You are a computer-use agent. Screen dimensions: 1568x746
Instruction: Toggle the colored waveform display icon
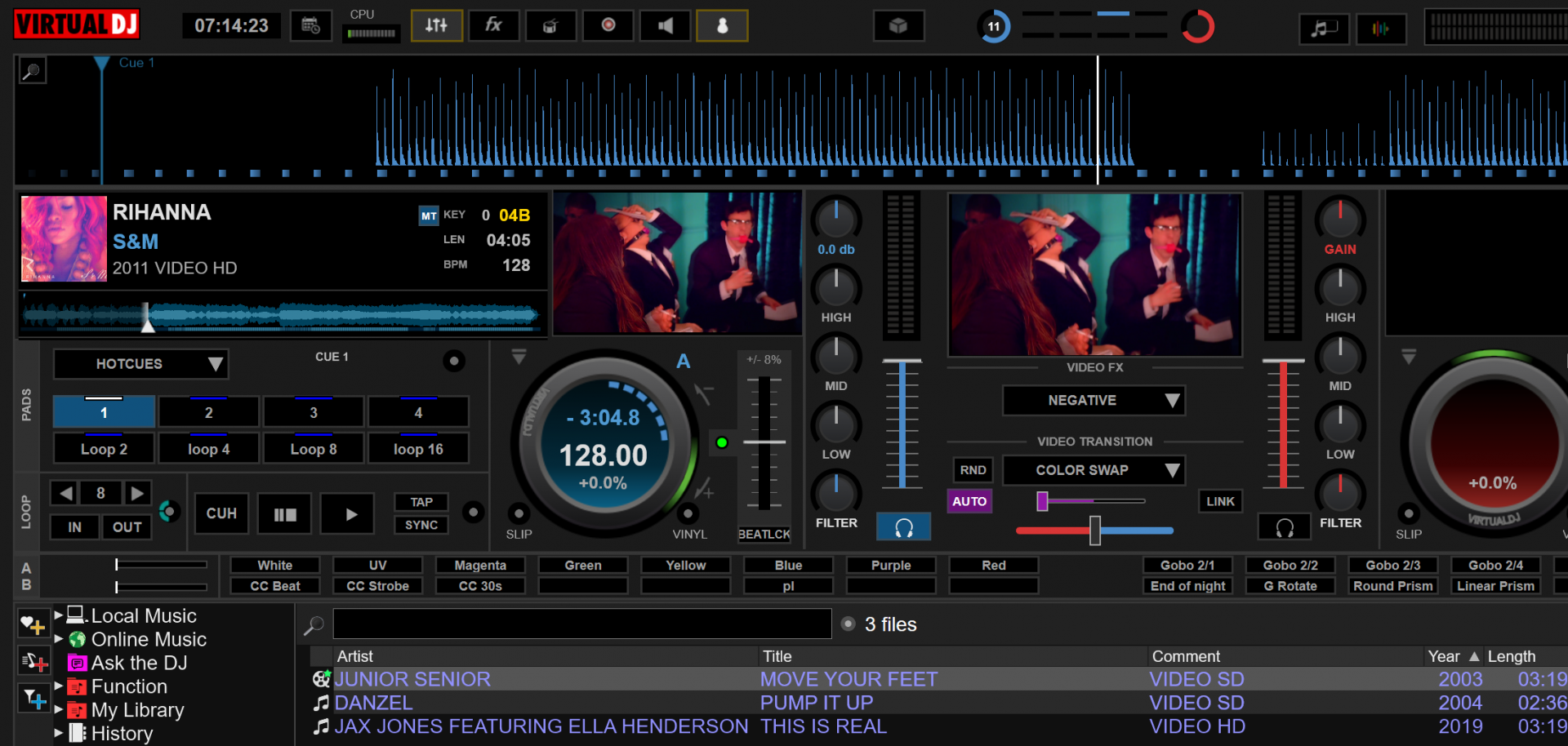tap(1380, 29)
